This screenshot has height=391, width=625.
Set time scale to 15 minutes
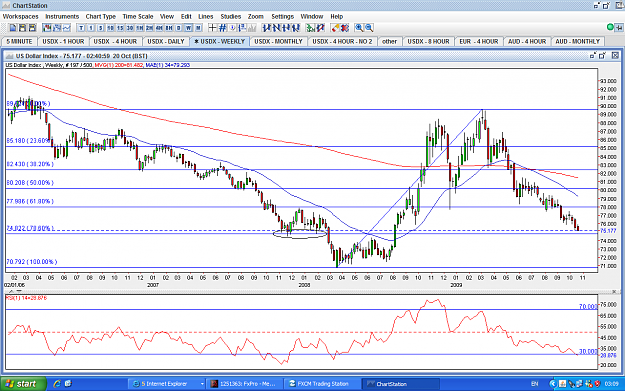(120, 28)
